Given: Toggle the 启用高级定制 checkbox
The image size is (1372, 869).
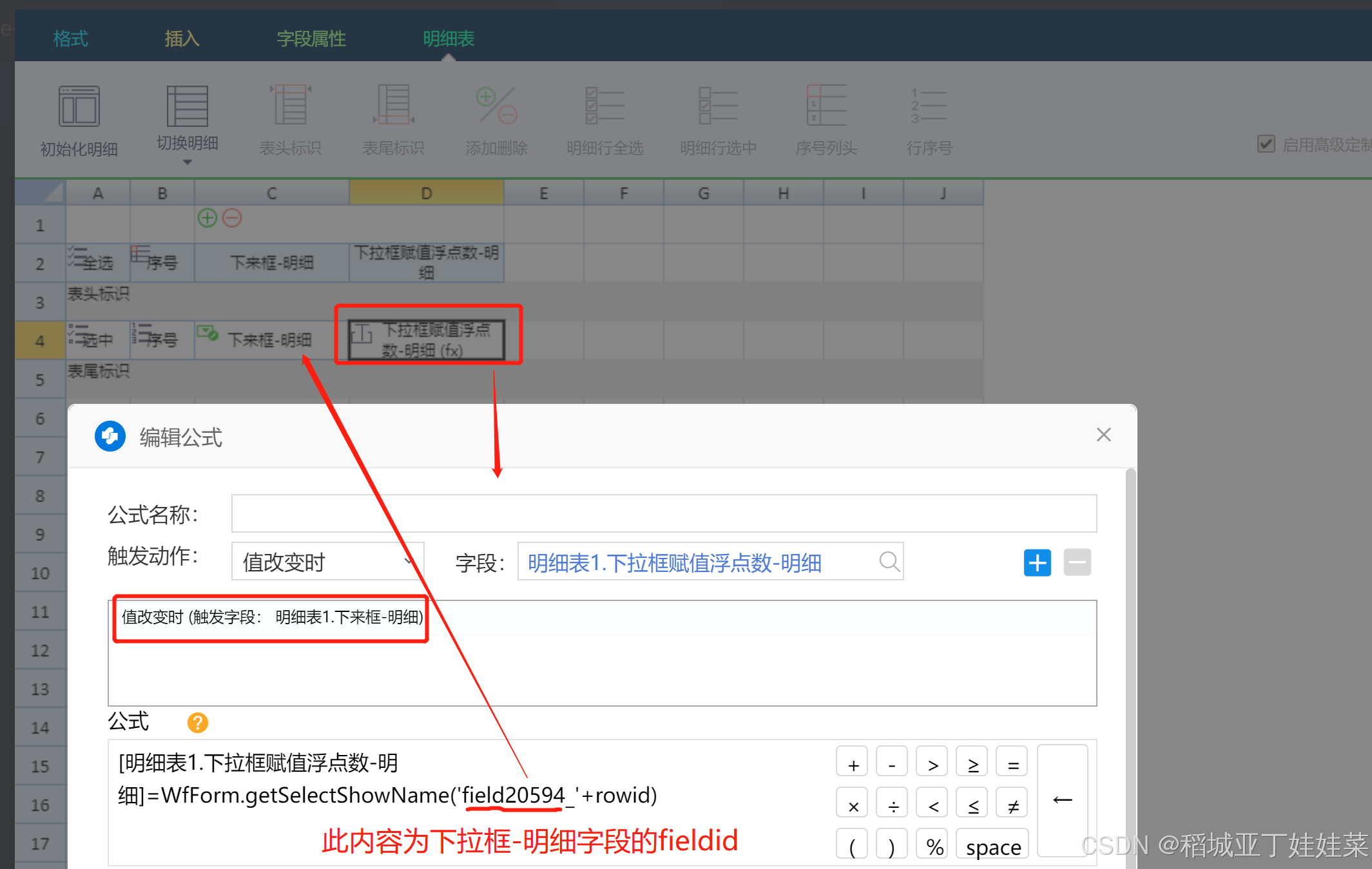Looking at the screenshot, I should click(1266, 144).
